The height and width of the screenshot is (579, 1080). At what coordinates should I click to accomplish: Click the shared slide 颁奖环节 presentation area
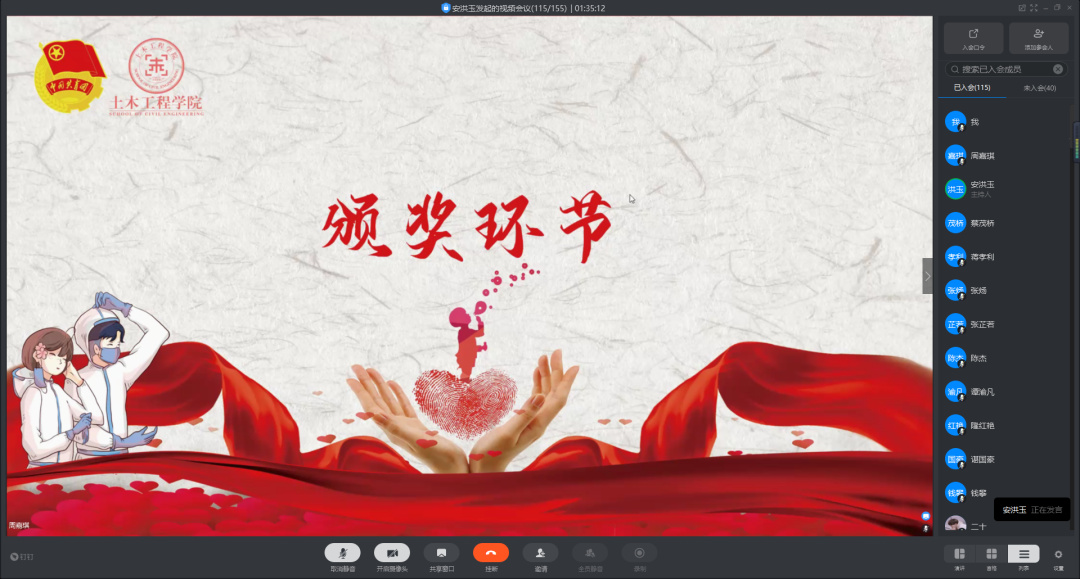click(x=470, y=276)
